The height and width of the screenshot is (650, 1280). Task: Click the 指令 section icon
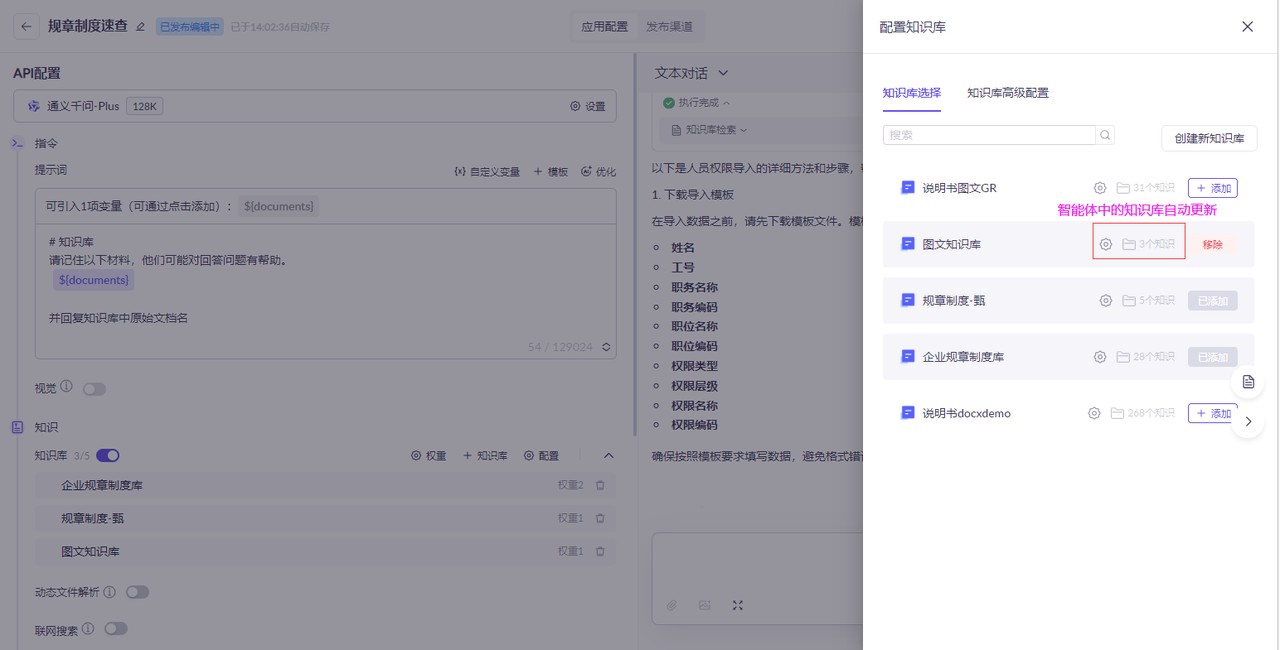pos(17,143)
